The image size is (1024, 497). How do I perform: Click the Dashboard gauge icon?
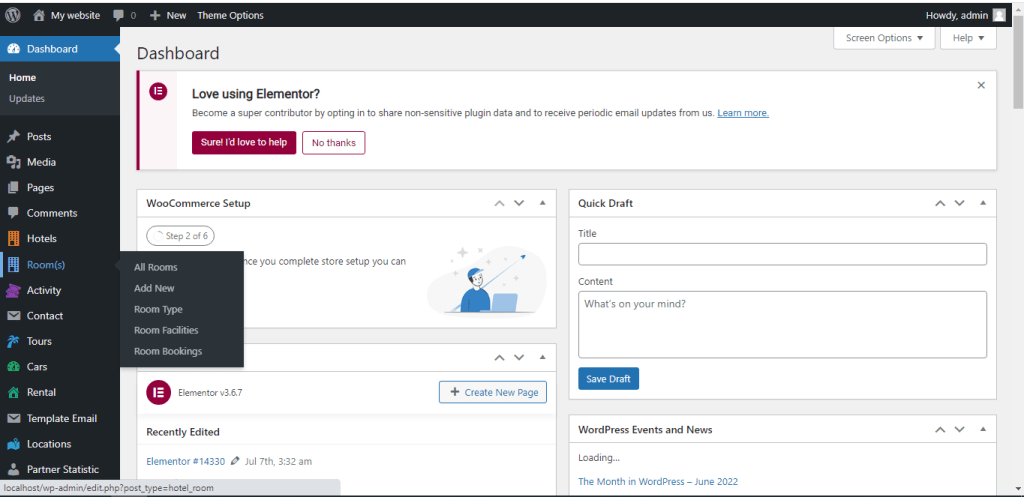pyautogui.click(x=13, y=49)
